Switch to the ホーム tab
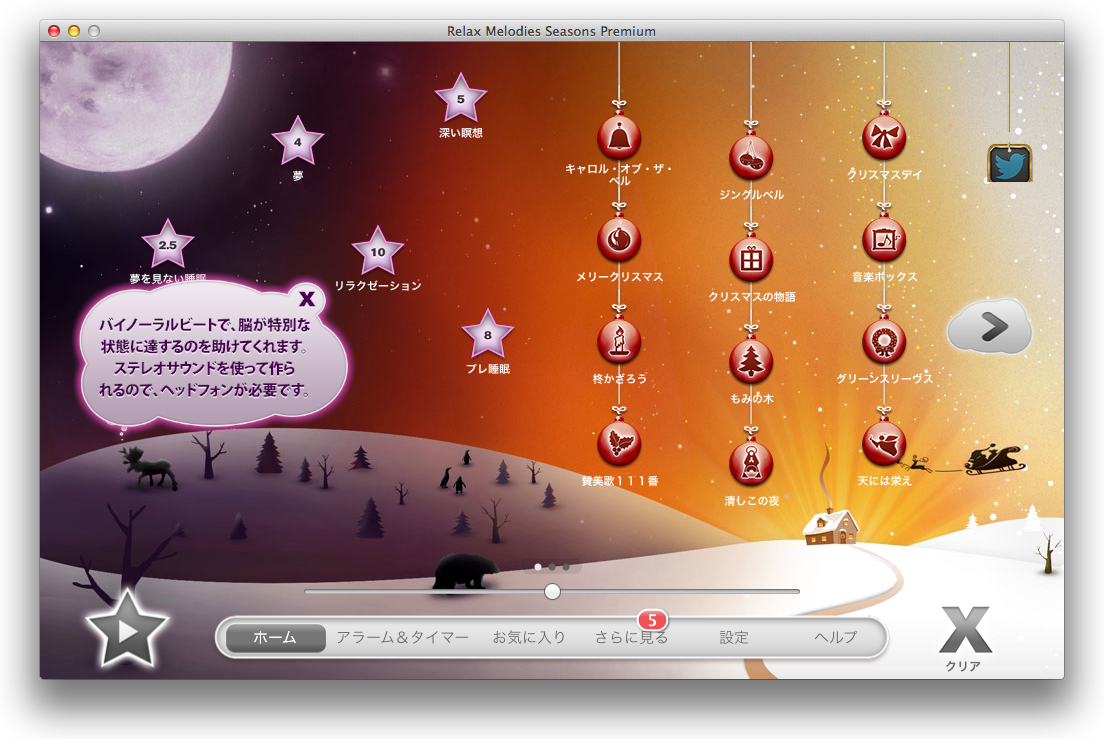Viewport: 1104px width, 739px height. point(275,638)
